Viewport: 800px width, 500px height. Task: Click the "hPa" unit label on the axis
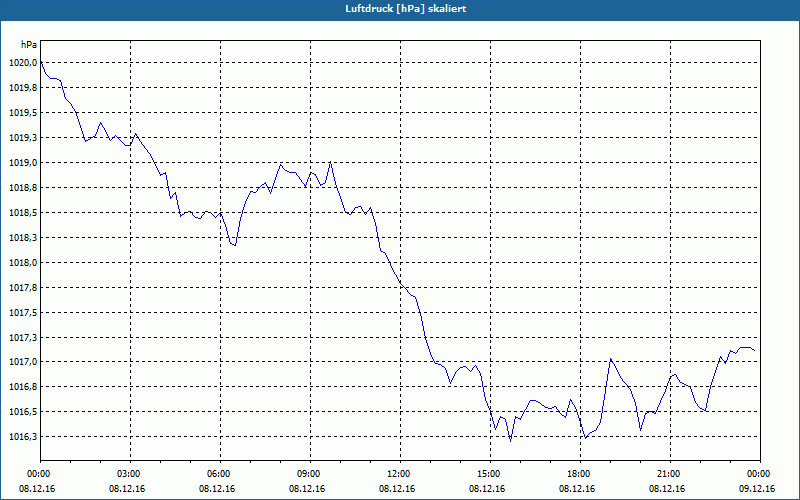coord(29,45)
